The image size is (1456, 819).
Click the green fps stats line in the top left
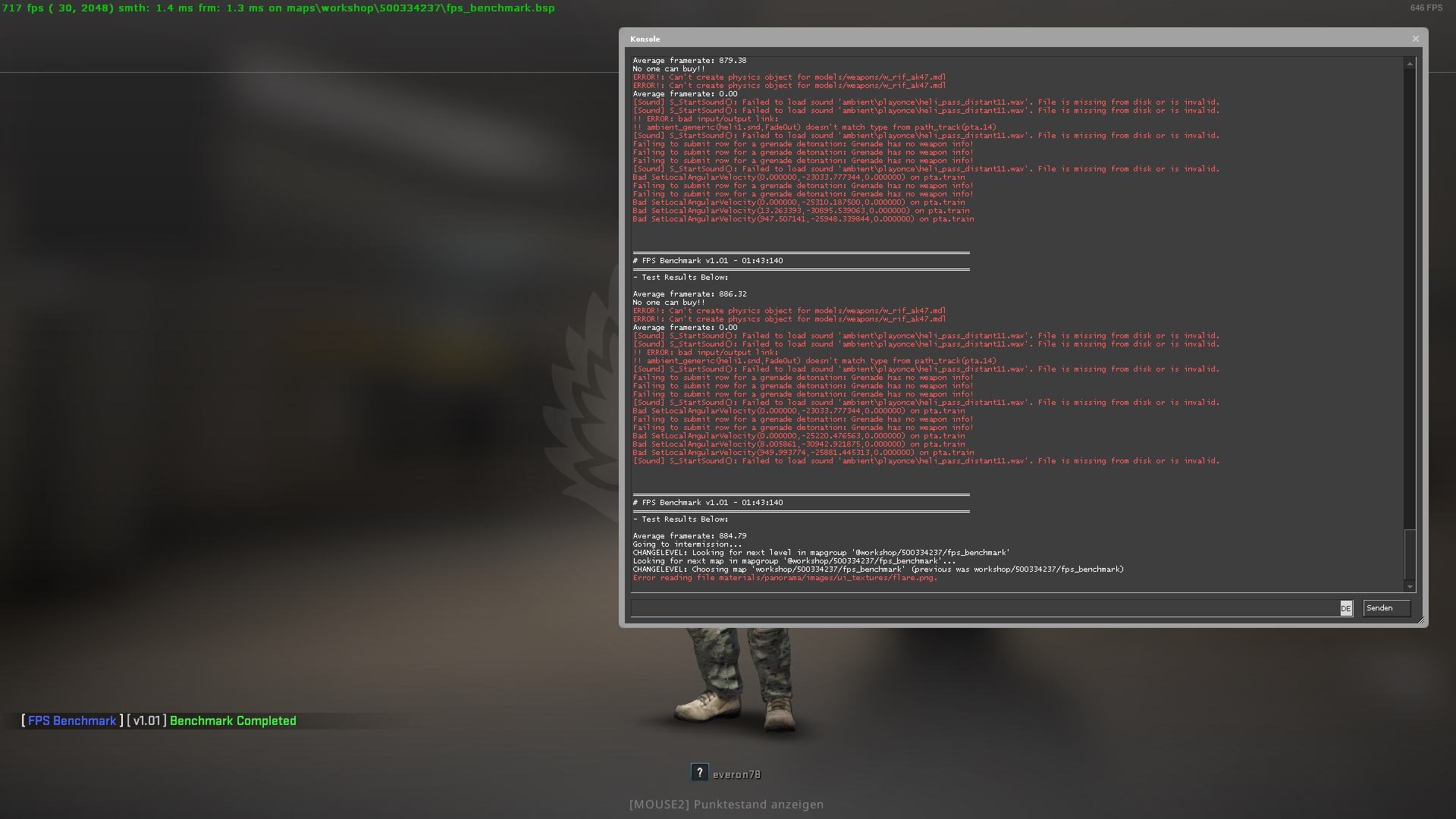pos(278,8)
